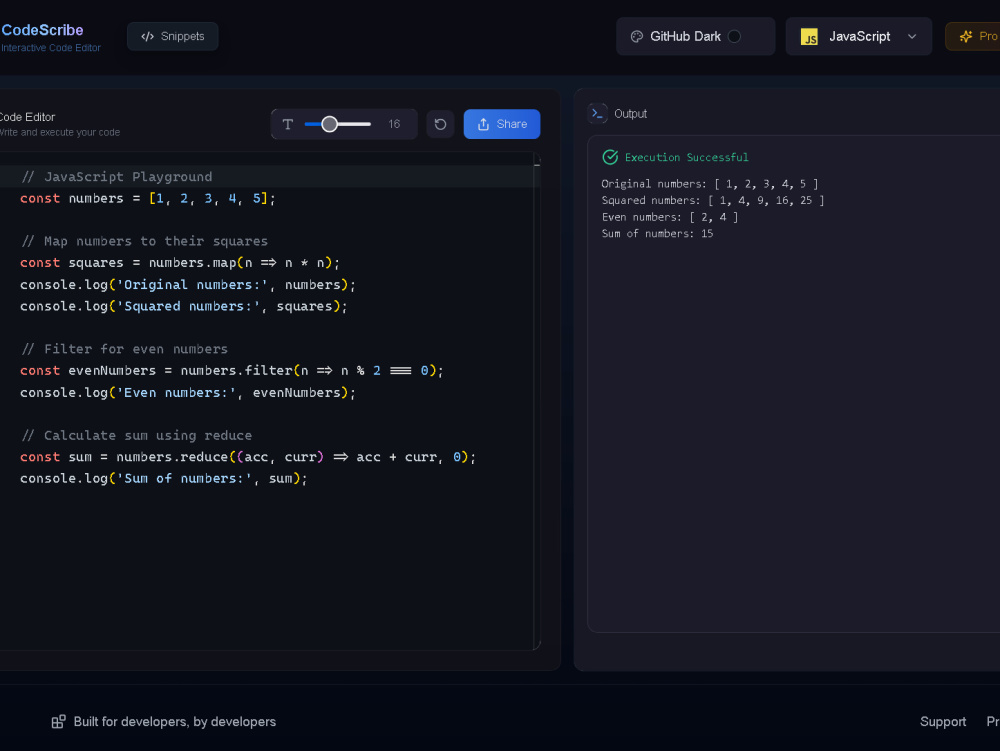This screenshot has width=1000, height=751.
Task: Adjust the font size slider handle
Action: (x=329, y=124)
